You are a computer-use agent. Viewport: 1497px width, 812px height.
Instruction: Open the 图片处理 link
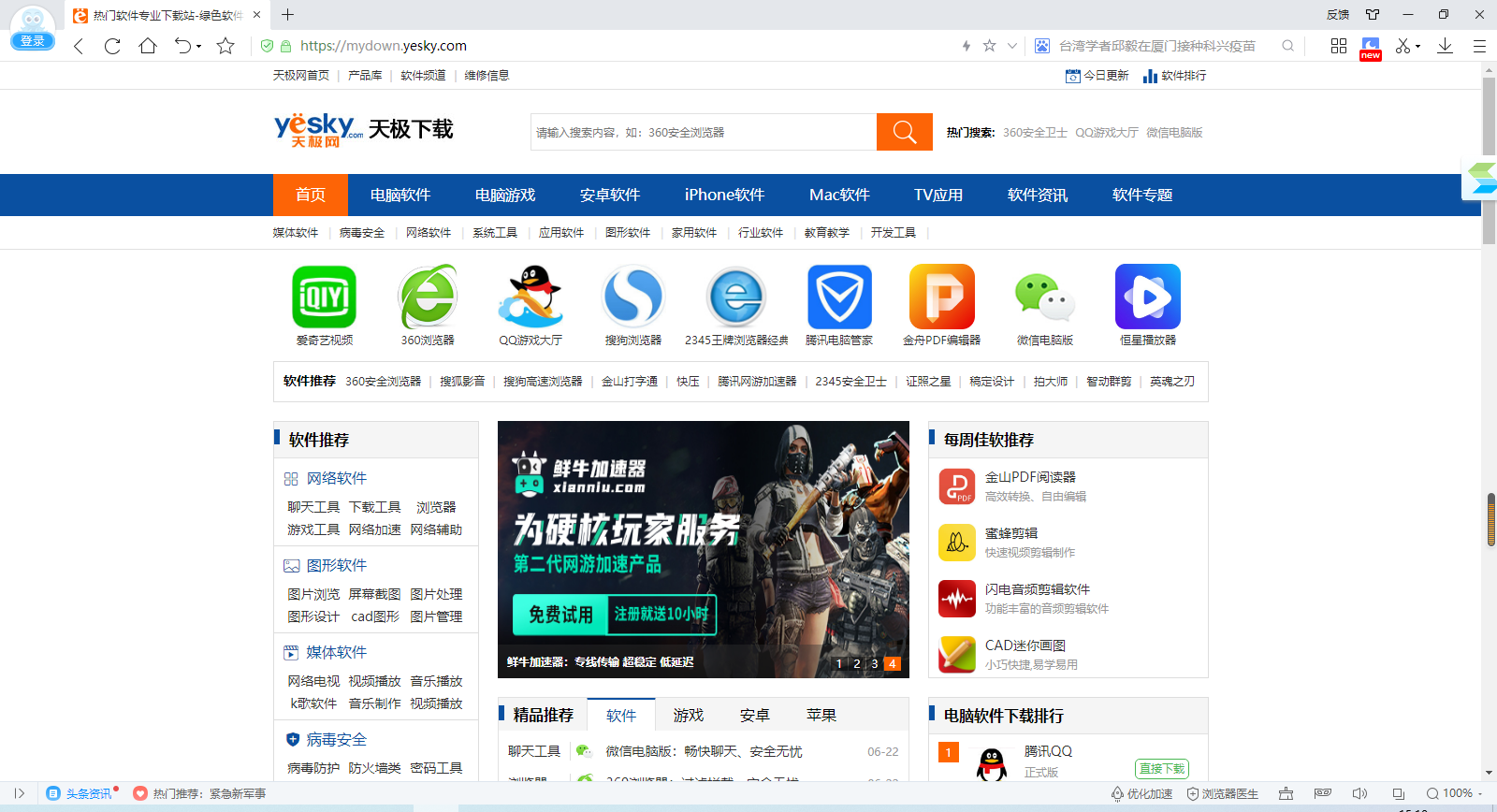click(x=436, y=594)
